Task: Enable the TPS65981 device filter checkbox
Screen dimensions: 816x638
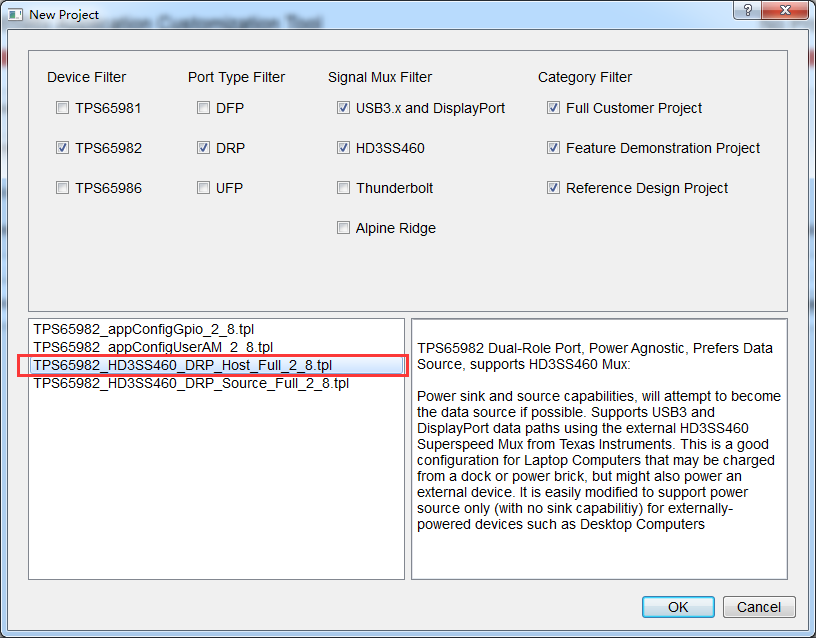Action: pos(62,108)
